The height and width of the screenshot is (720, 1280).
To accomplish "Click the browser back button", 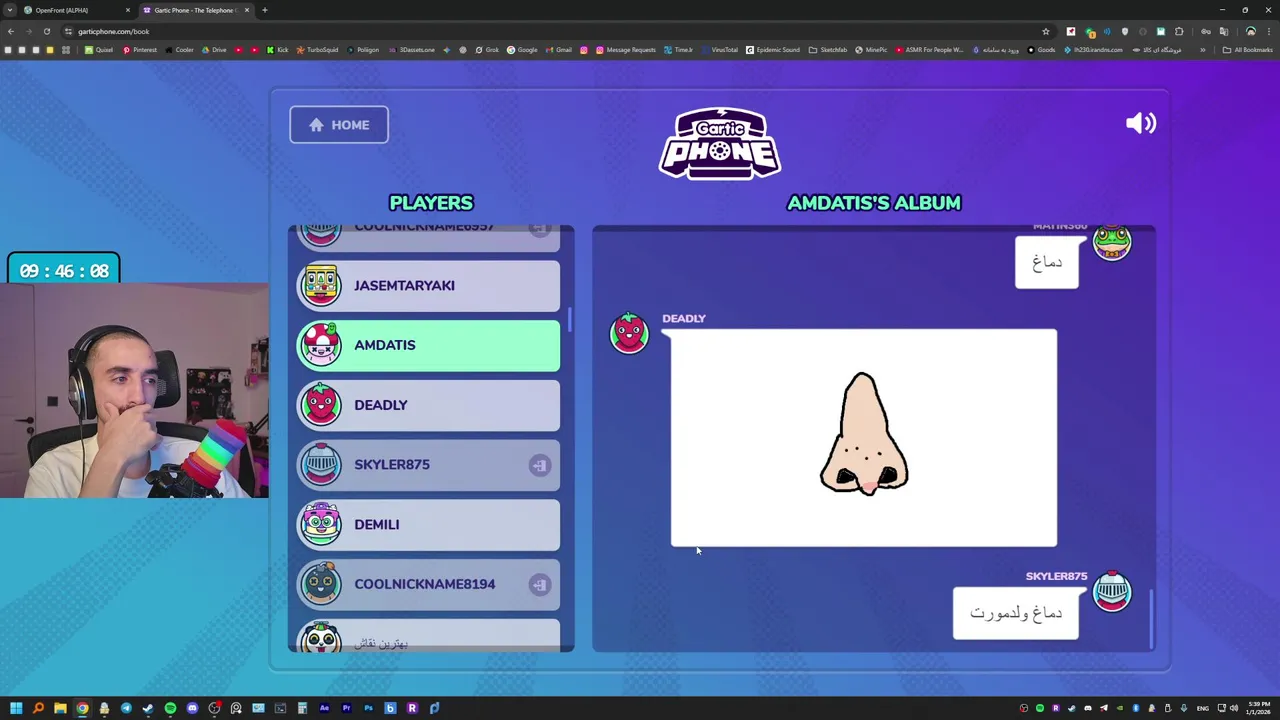I will 11,31.
